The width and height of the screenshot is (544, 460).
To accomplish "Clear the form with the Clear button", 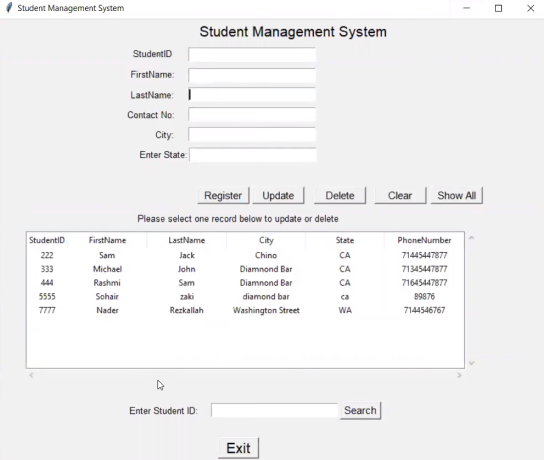I will click(400, 196).
